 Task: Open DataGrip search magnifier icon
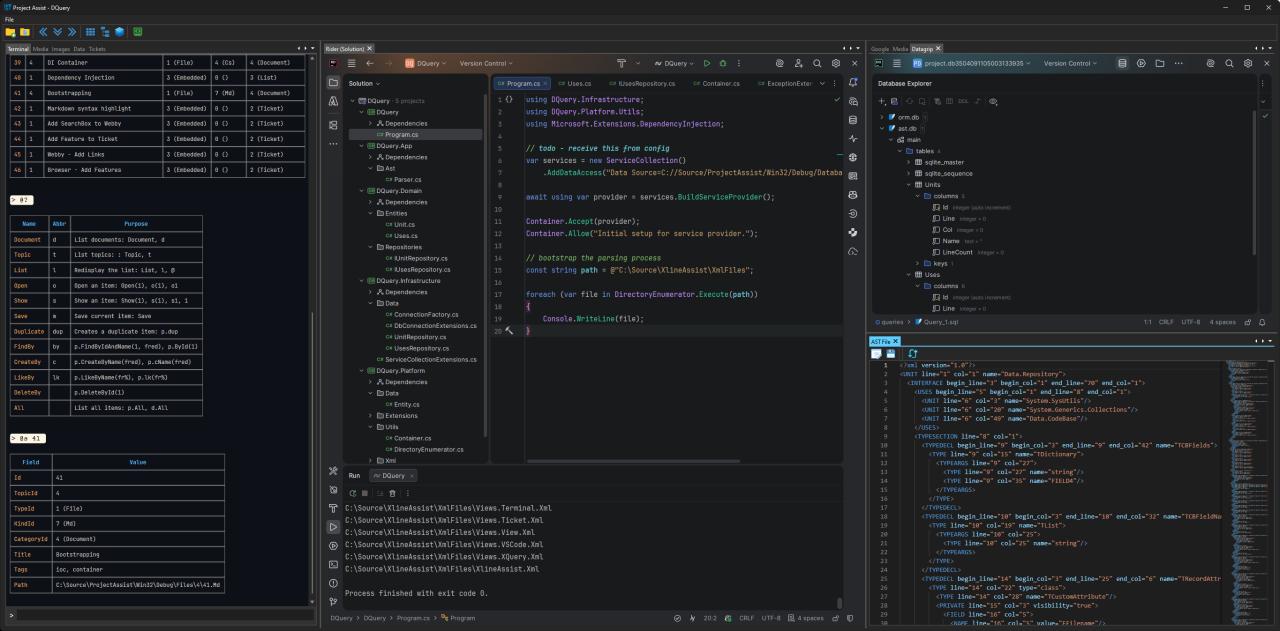click(1229, 63)
